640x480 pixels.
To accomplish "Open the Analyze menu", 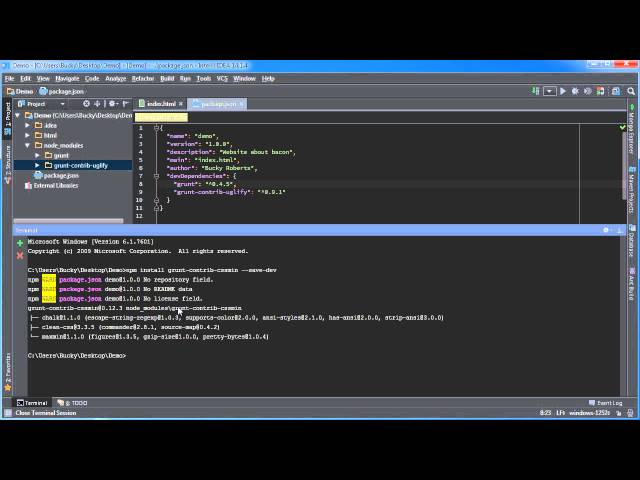I will (116, 78).
